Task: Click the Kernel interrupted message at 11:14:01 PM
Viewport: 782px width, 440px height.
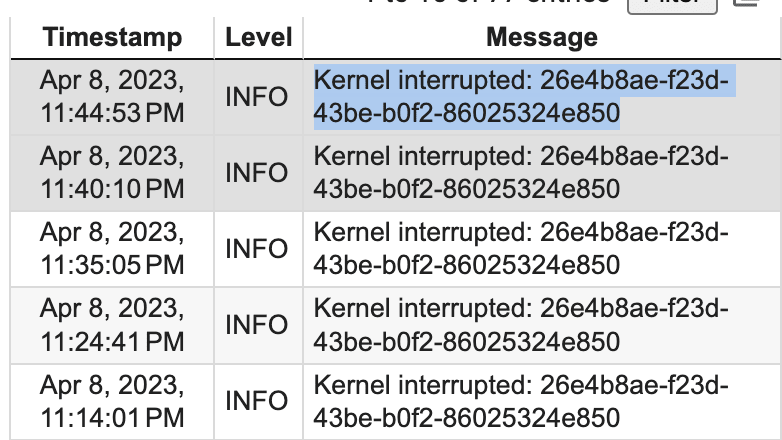Action: click(x=521, y=402)
